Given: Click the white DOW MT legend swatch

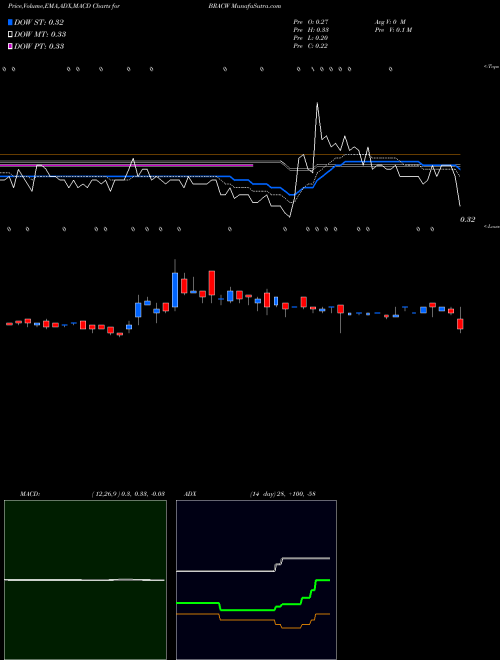Looking at the screenshot, I should (x=10, y=35).
